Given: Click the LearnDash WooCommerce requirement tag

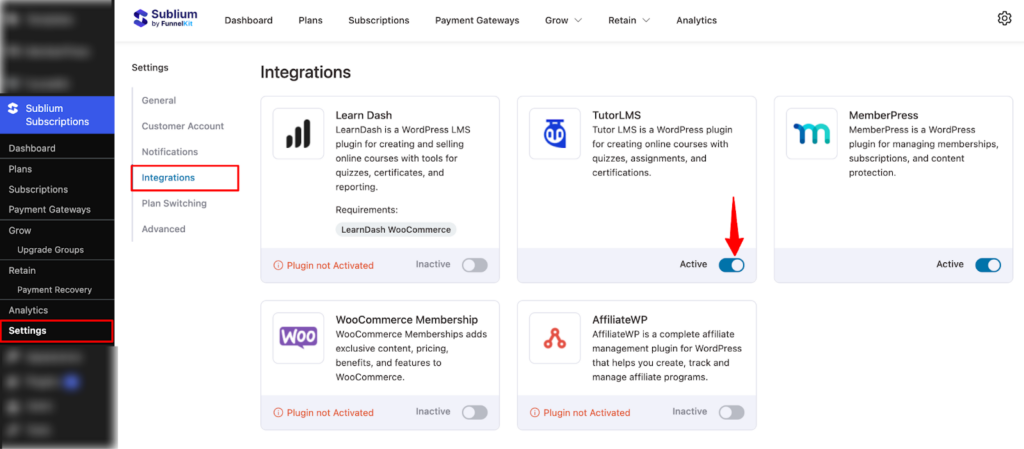Looking at the screenshot, I should (396, 229).
